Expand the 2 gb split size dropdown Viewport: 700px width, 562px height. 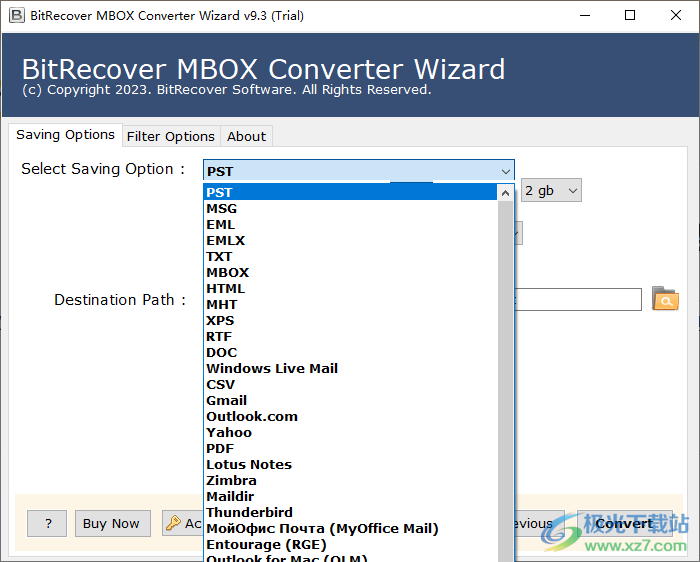pos(551,191)
